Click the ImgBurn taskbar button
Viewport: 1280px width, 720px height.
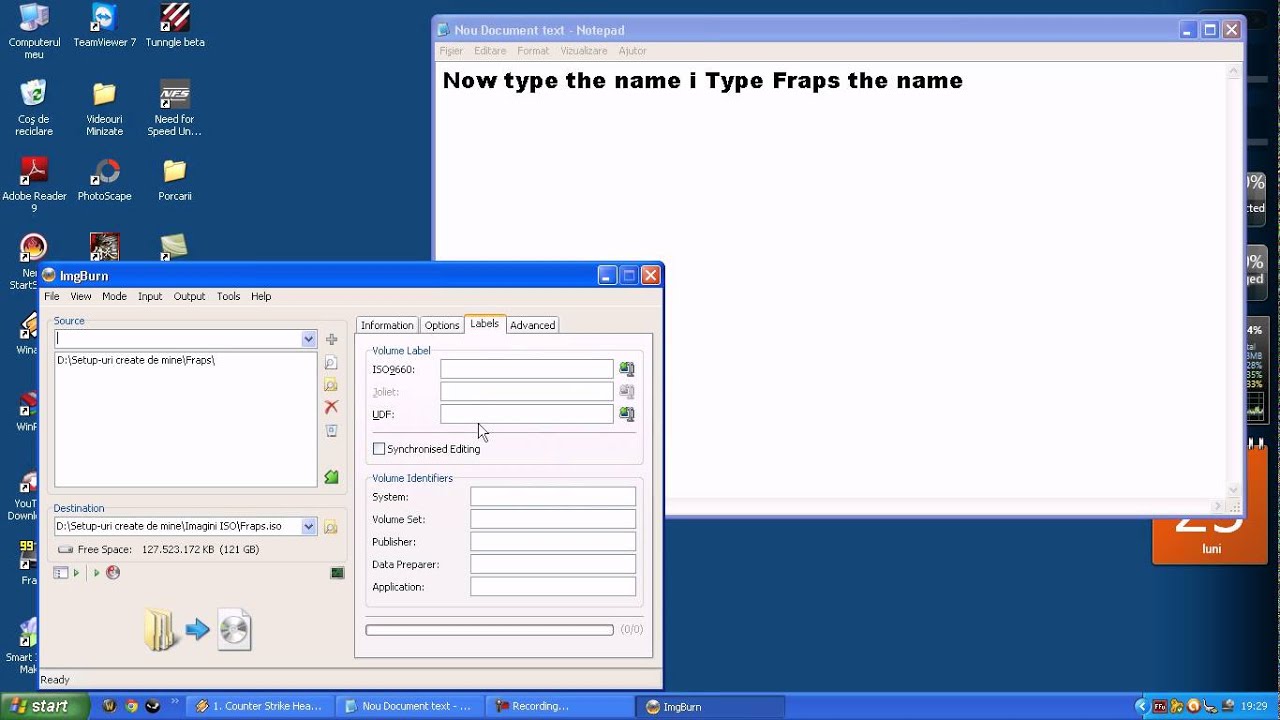[708, 706]
